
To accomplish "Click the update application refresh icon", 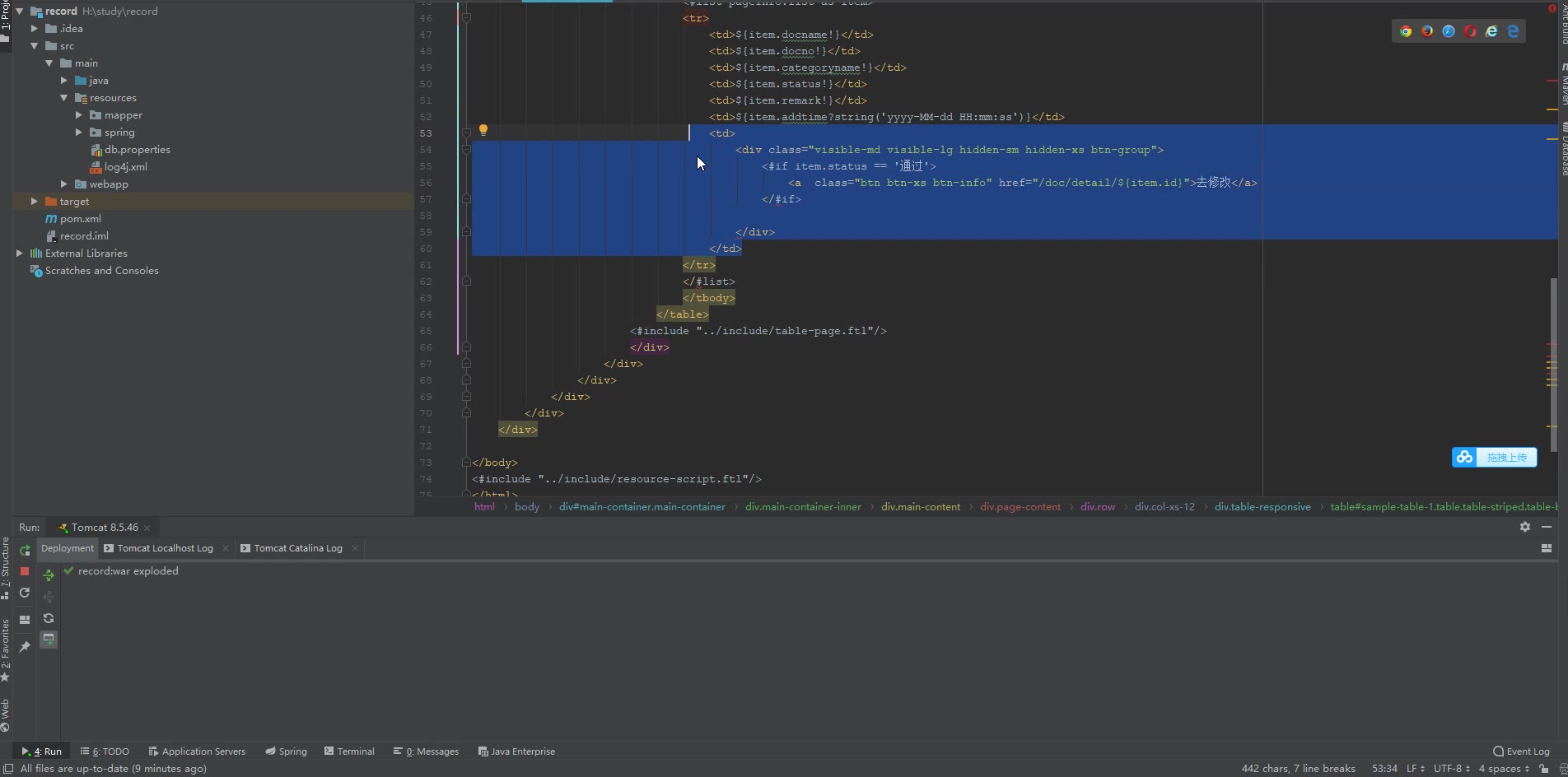I will pos(25,593).
